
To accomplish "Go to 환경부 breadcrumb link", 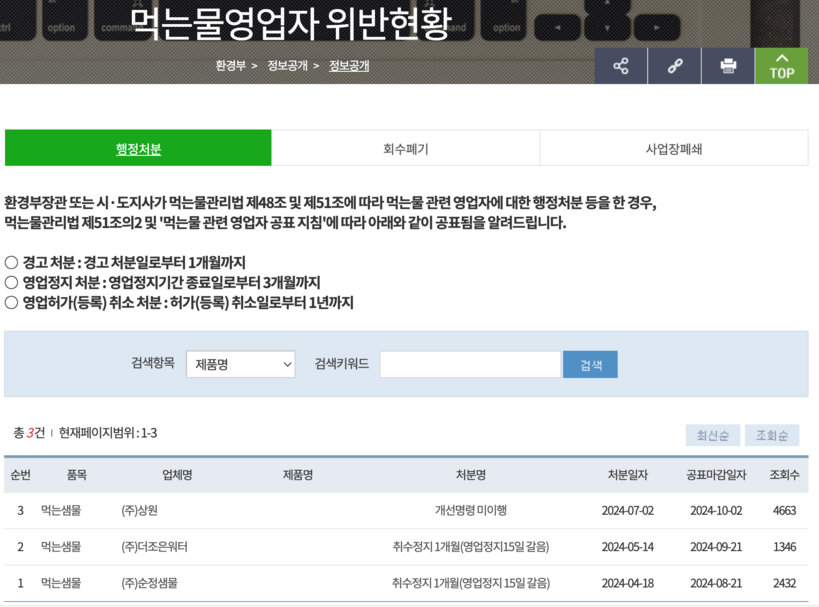I will point(230,66).
